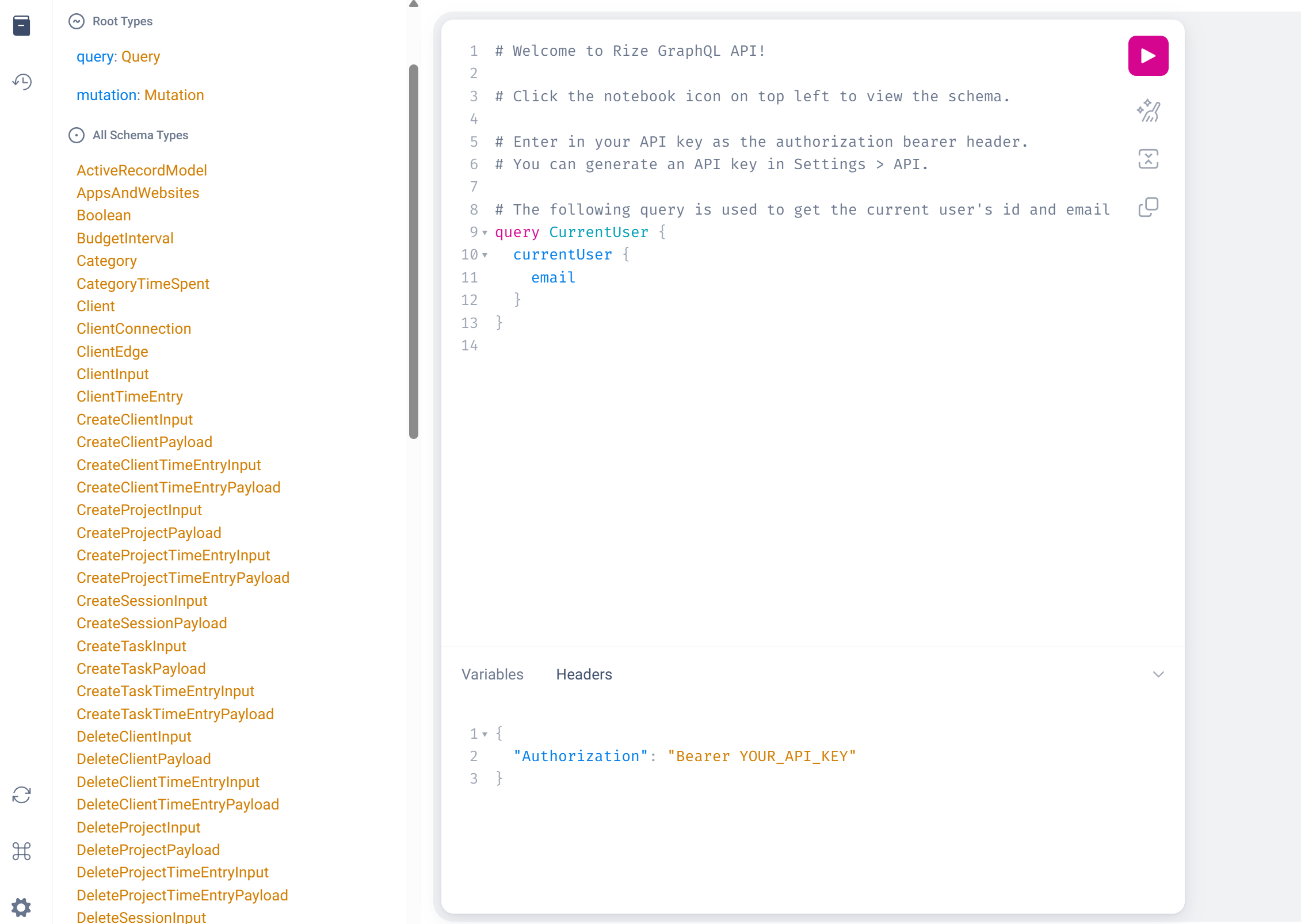Open GraphiQL settings with the gear icon

click(x=21, y=907)
